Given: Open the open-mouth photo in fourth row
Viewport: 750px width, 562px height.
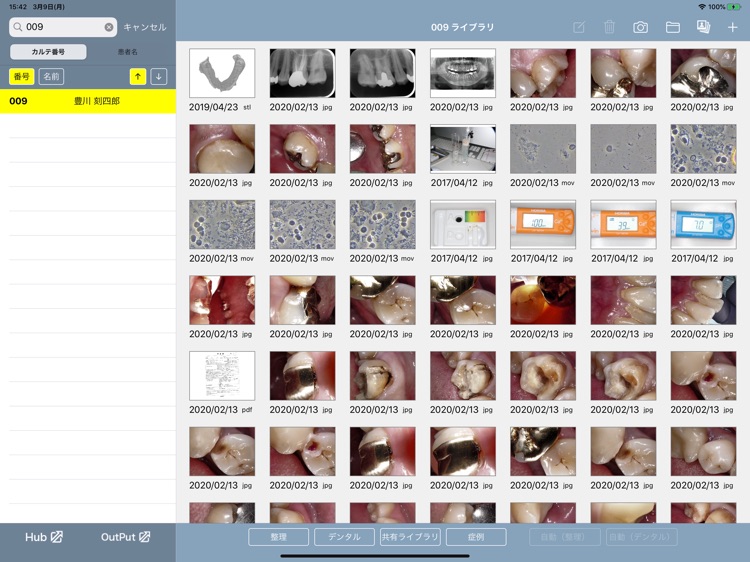Looking at the screenshot, I should (222, 300).
